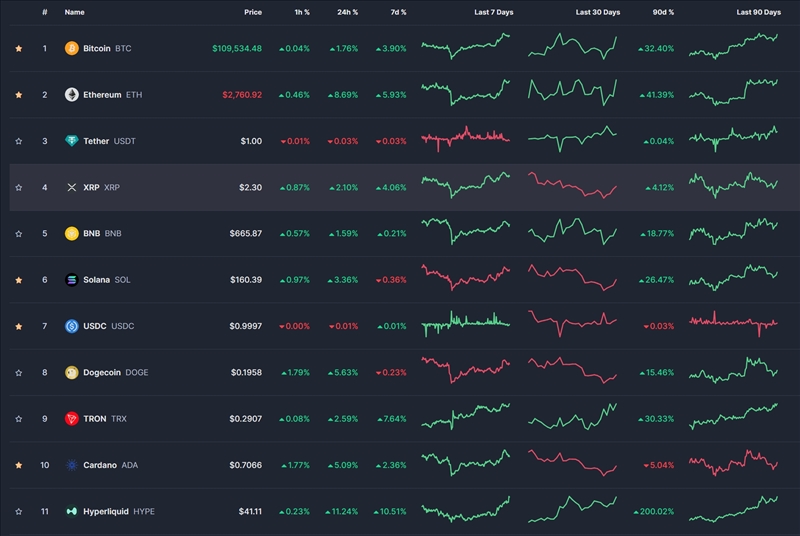The image size is (800, 536).
Task: Open the Cardano coin page link
Action: 99,465
